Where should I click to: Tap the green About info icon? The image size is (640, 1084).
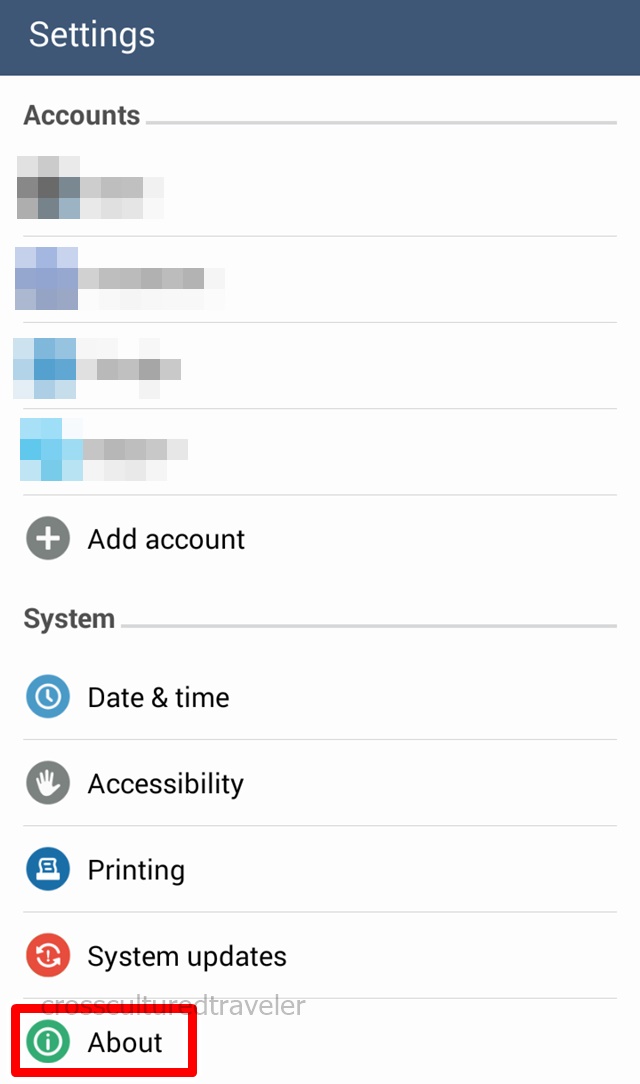pos(47,1042)
